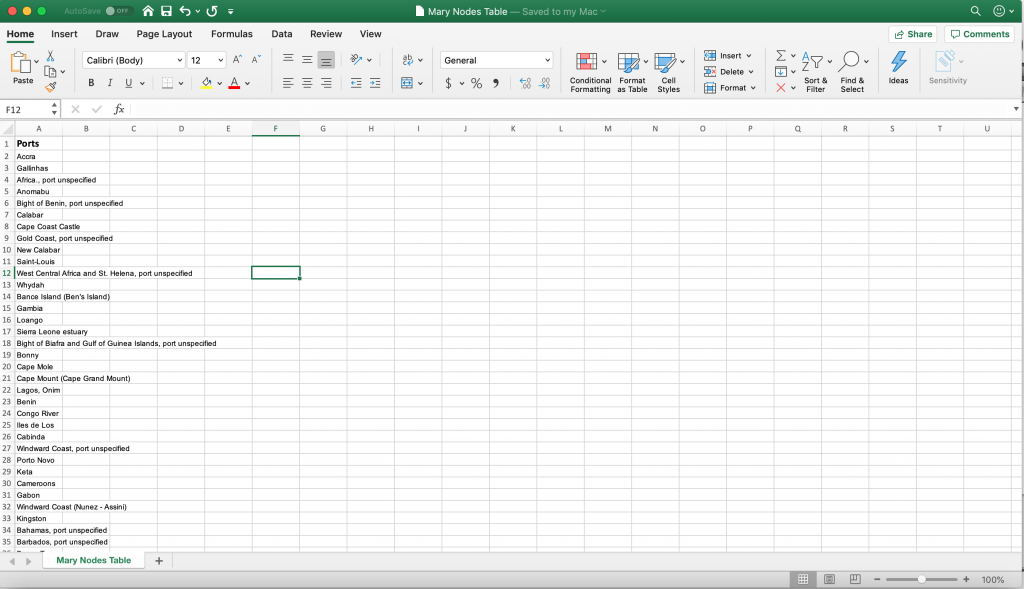Image resolution: width=1024 pixels, height=589 pixels.
Task: Open the General number format dropdown
Action: 547,61
